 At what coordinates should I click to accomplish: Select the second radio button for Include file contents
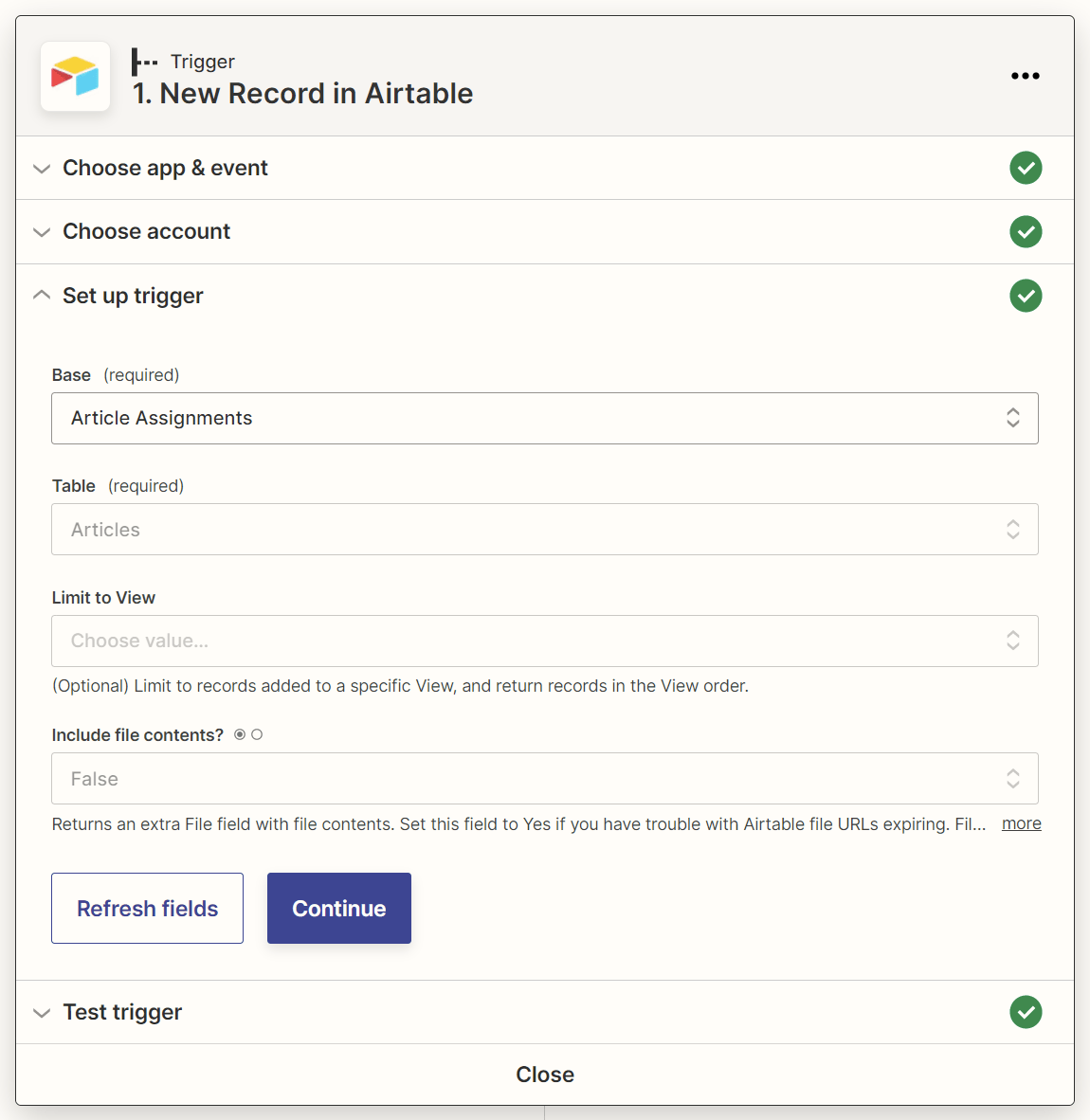click(258, 733)
